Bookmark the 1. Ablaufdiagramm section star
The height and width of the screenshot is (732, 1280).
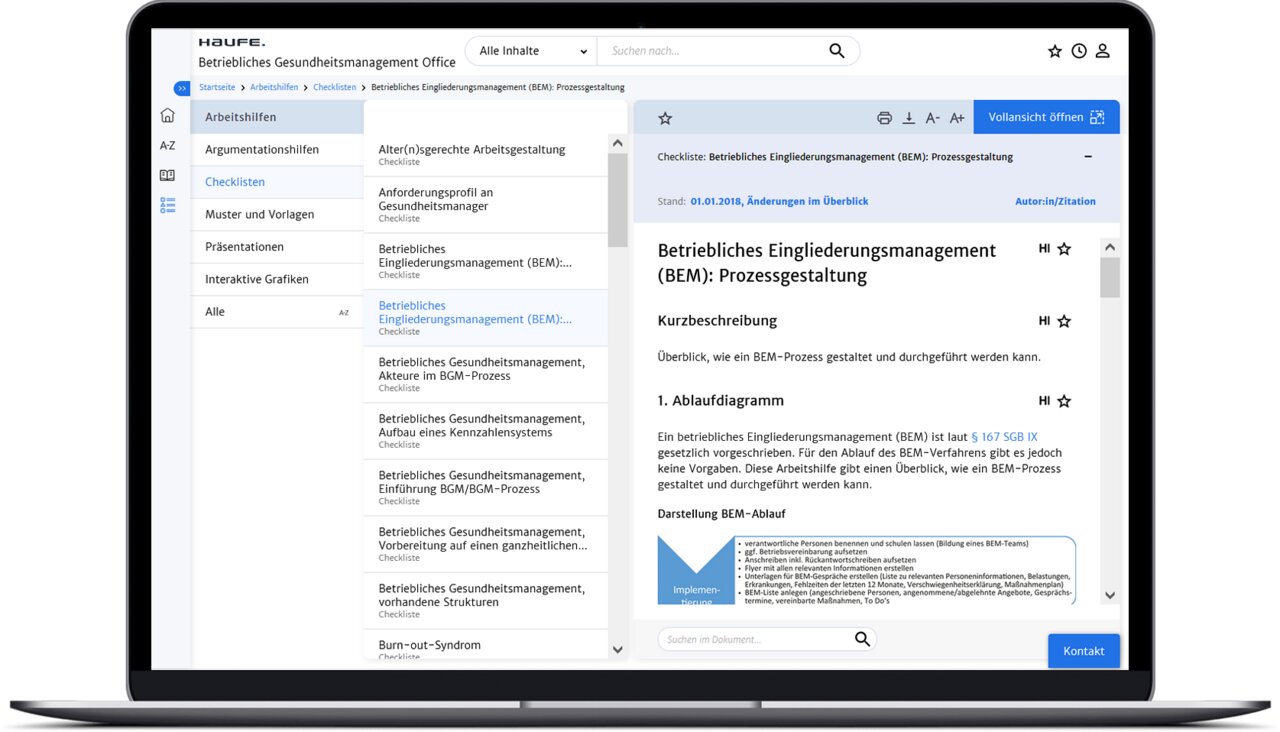point(1064,401)
